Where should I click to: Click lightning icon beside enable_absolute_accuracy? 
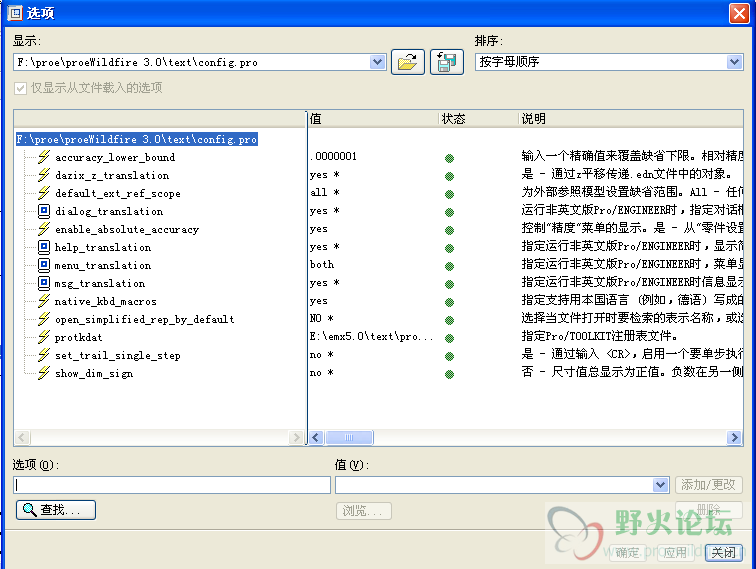point(44,229)
